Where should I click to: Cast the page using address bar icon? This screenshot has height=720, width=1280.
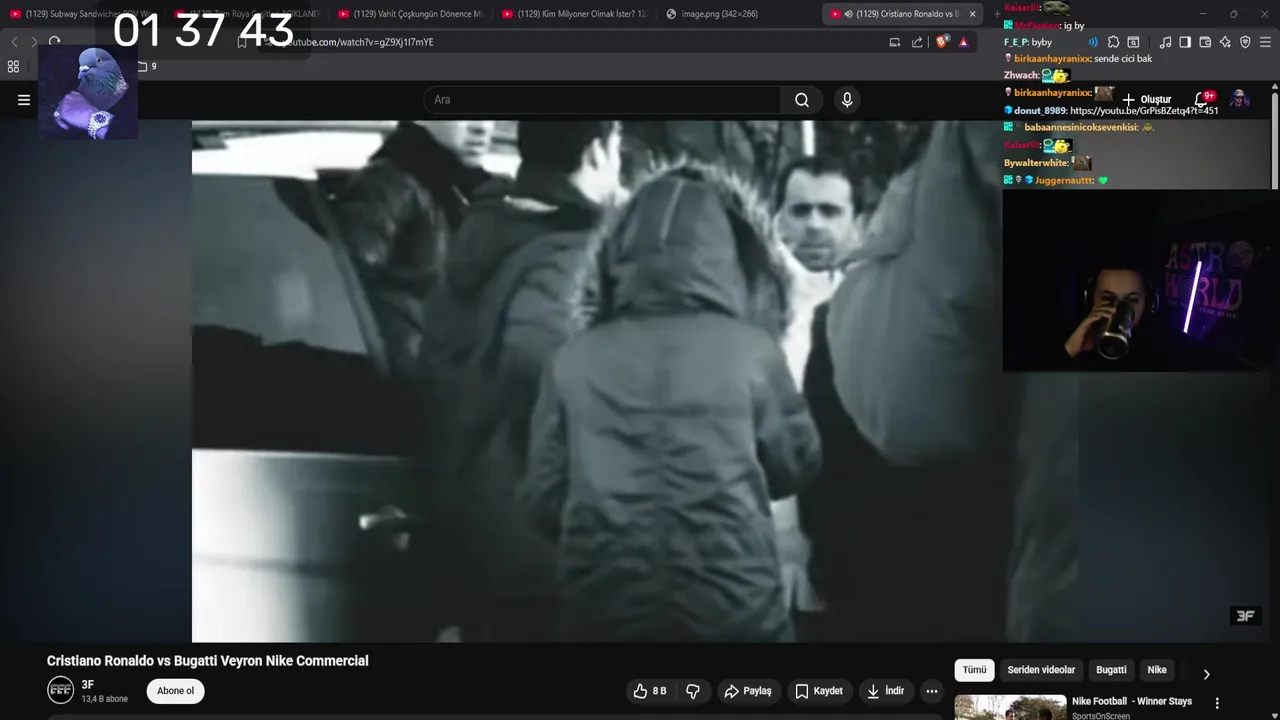pyautogui.click(x=895, y=42)
